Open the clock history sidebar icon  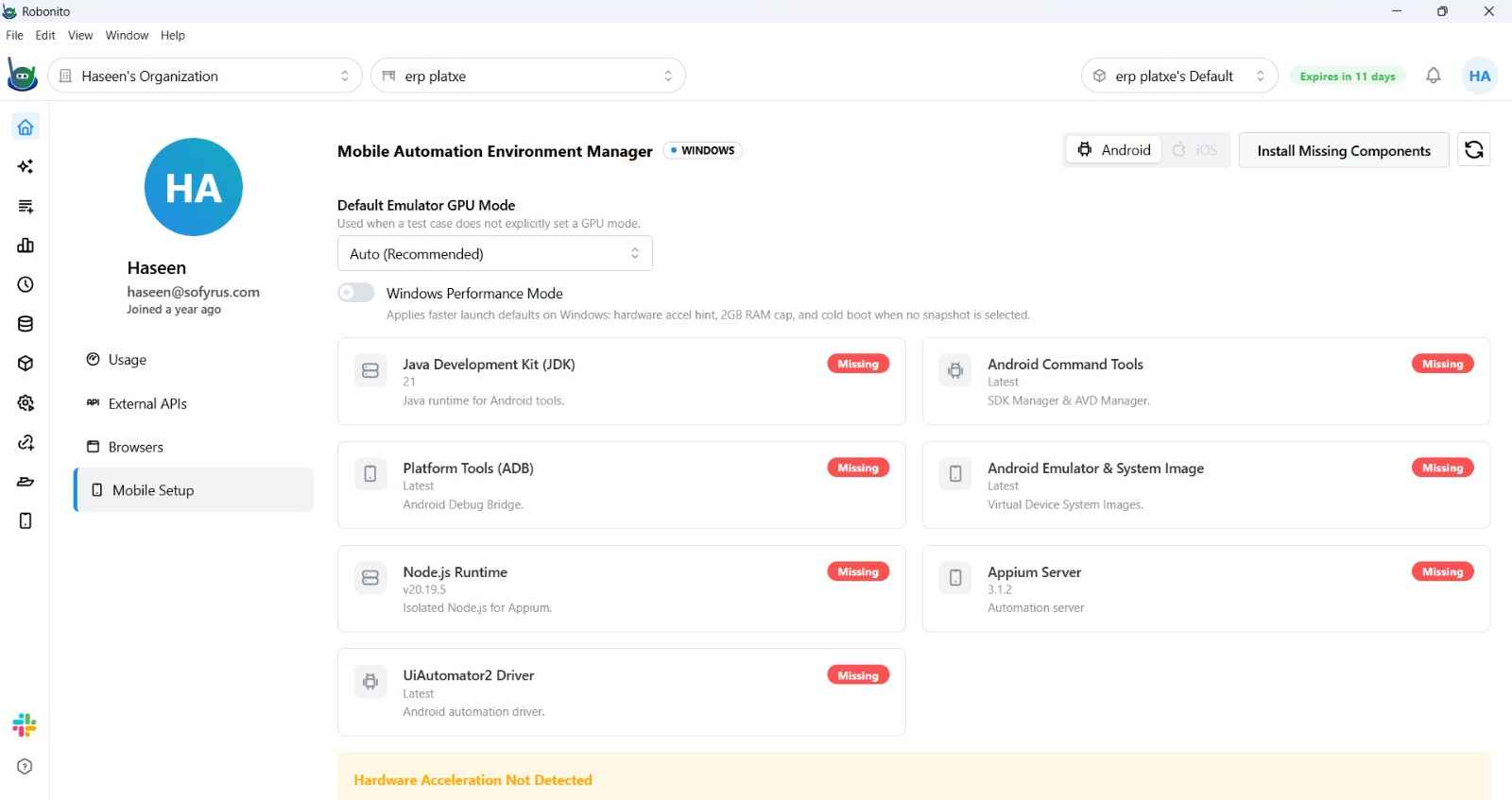point(26,284)
